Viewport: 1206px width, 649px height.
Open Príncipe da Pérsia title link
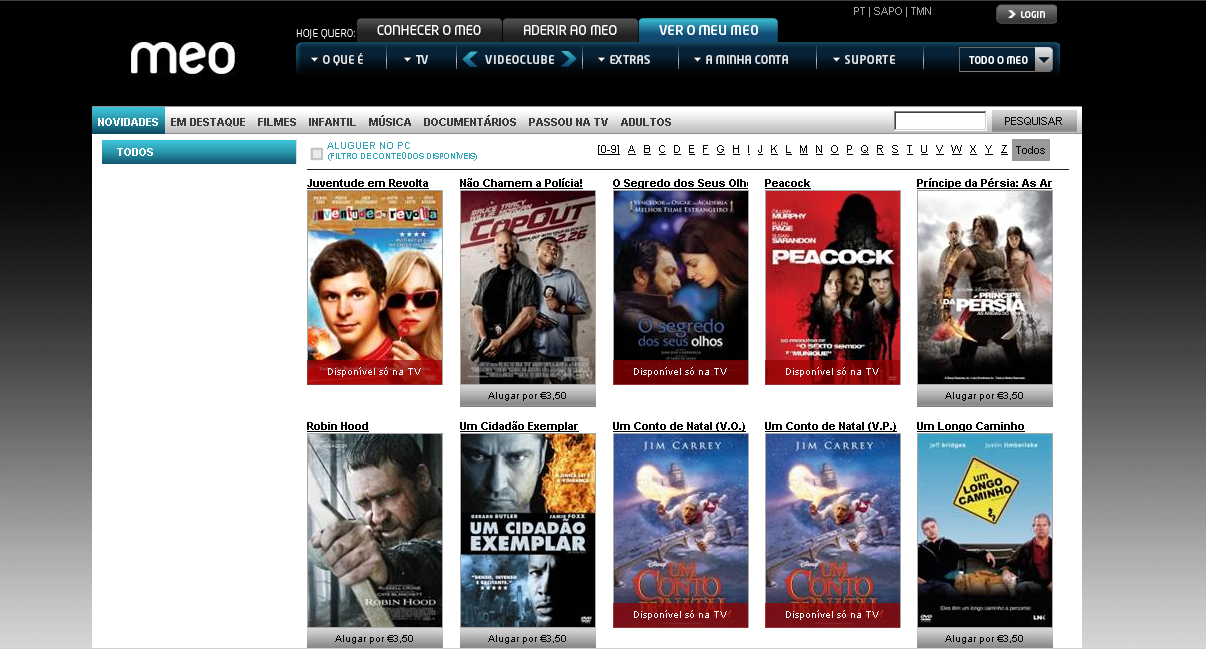pyautogui.click(x=984, y=183)
